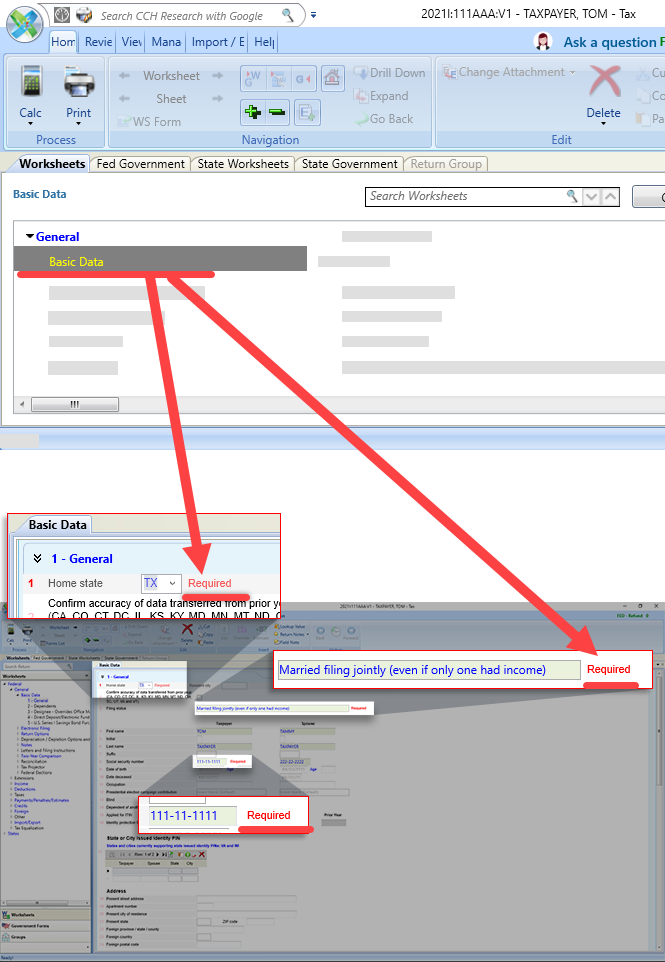Click the green minus remove sheet icon

coord(277,112)
